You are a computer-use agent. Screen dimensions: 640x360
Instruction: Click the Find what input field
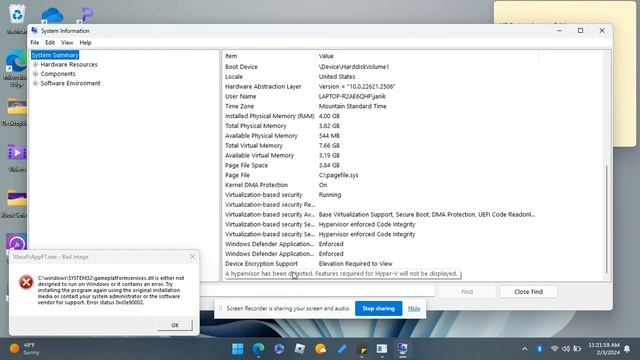point(318,291)
